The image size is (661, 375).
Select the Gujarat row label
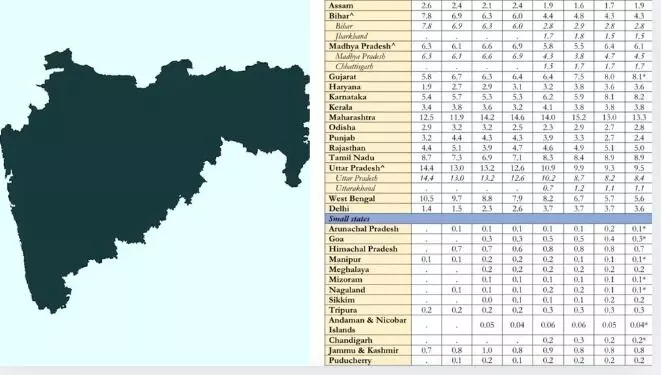342,77
